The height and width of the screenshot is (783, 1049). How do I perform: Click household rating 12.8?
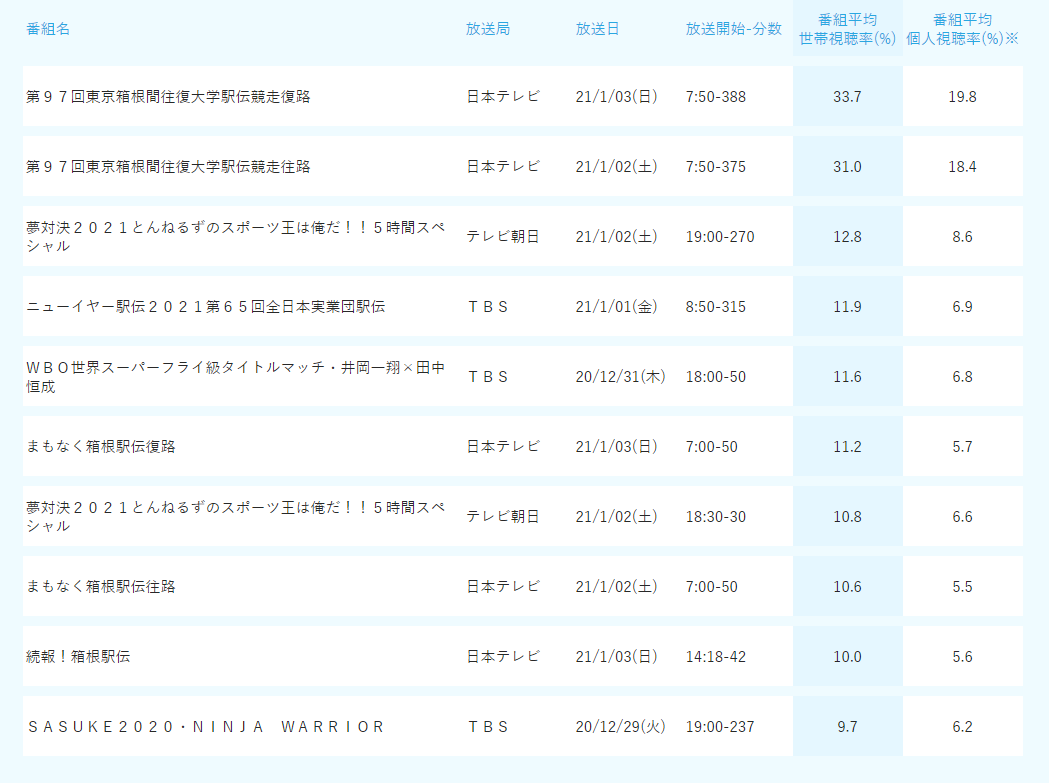coord(847,236)
